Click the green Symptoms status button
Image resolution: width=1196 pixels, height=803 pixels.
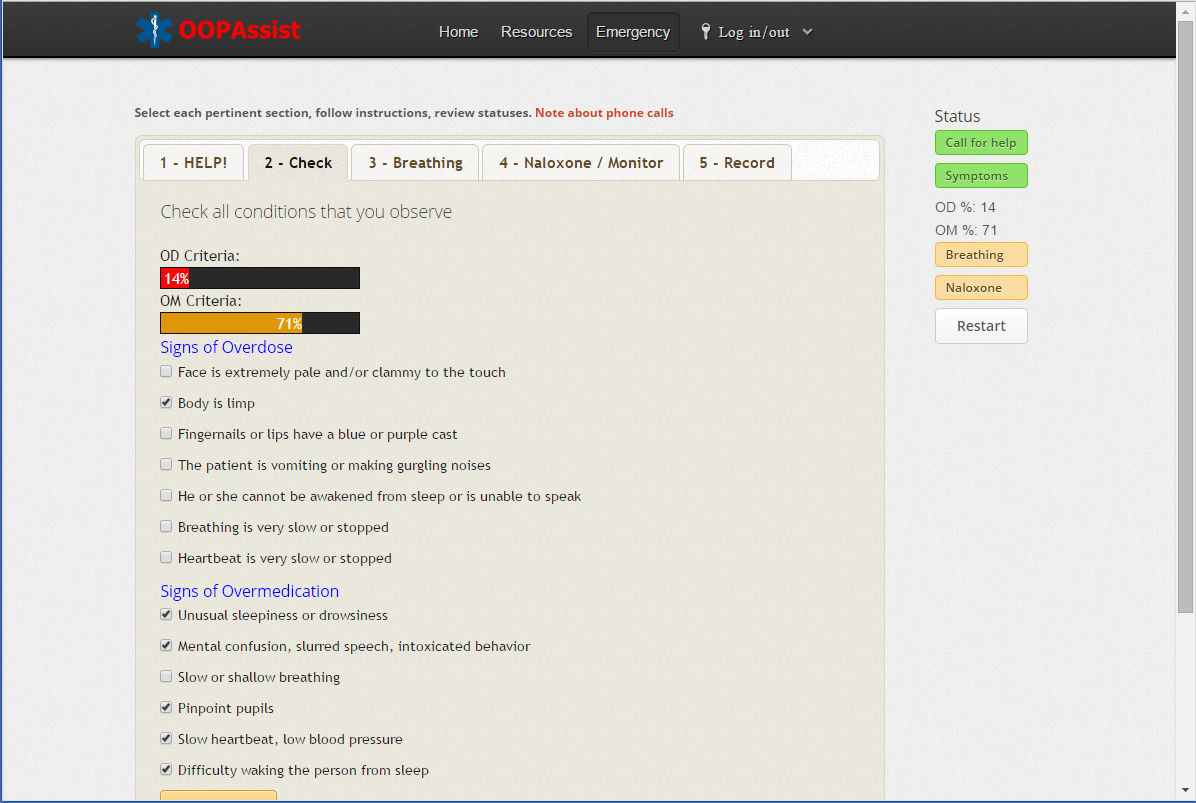(x=981, y=175)
